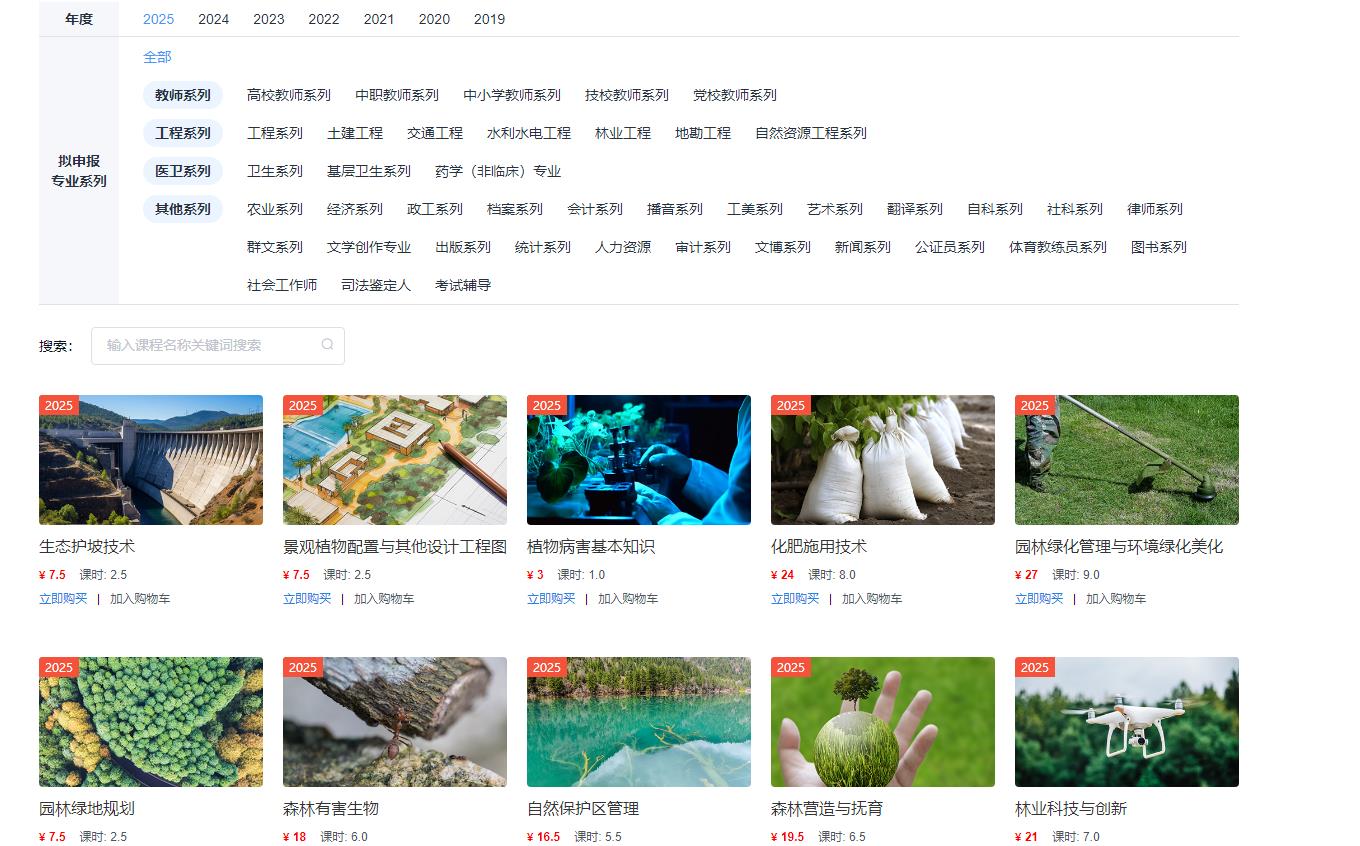This screenshot has height=846, width=1360.
Task: Select the 工程系列 category pill
Action: coord(183,133)
